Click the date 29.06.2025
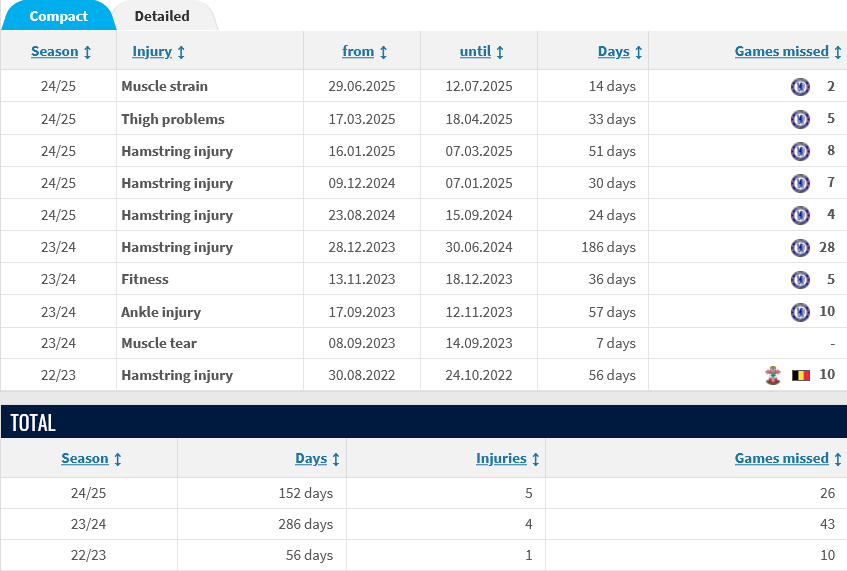Screen dimensions: 847x571 click(362, 86)
